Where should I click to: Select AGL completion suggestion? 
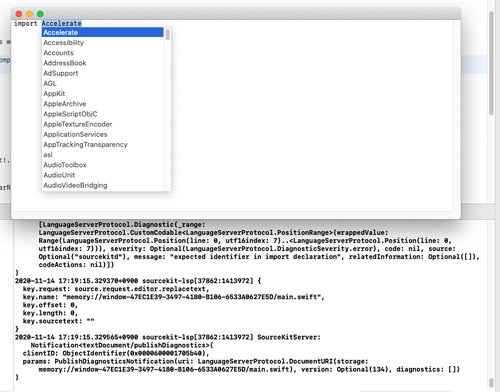(102, 83)
